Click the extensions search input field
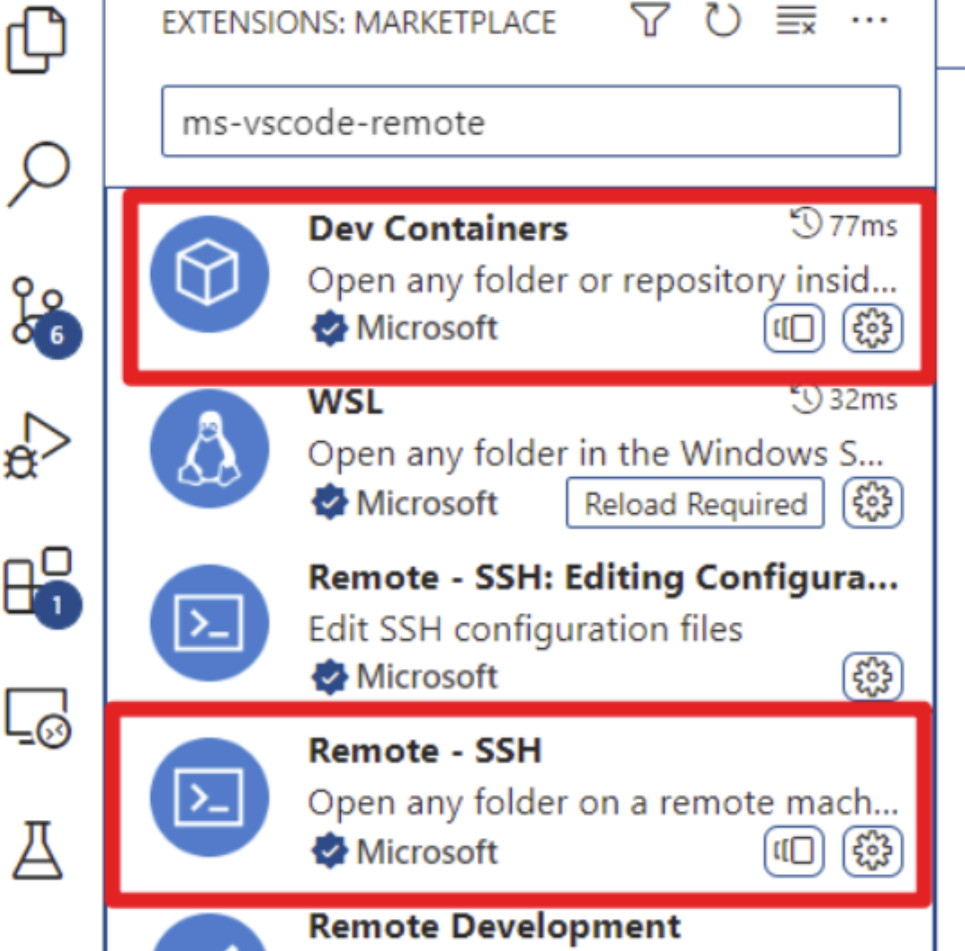The image size is (965, 951). click(x=530, y=122)
